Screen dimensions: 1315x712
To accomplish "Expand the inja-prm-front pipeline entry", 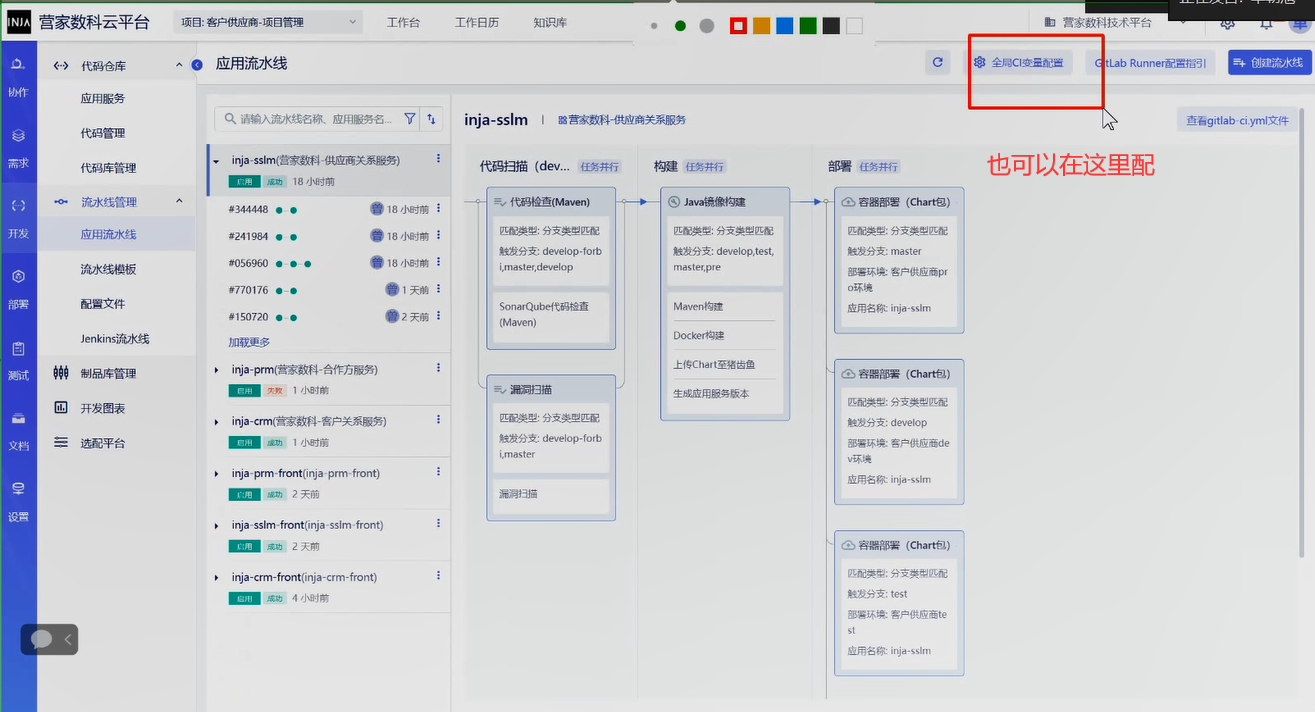I will pyautogui.click(x=216, y=474).
